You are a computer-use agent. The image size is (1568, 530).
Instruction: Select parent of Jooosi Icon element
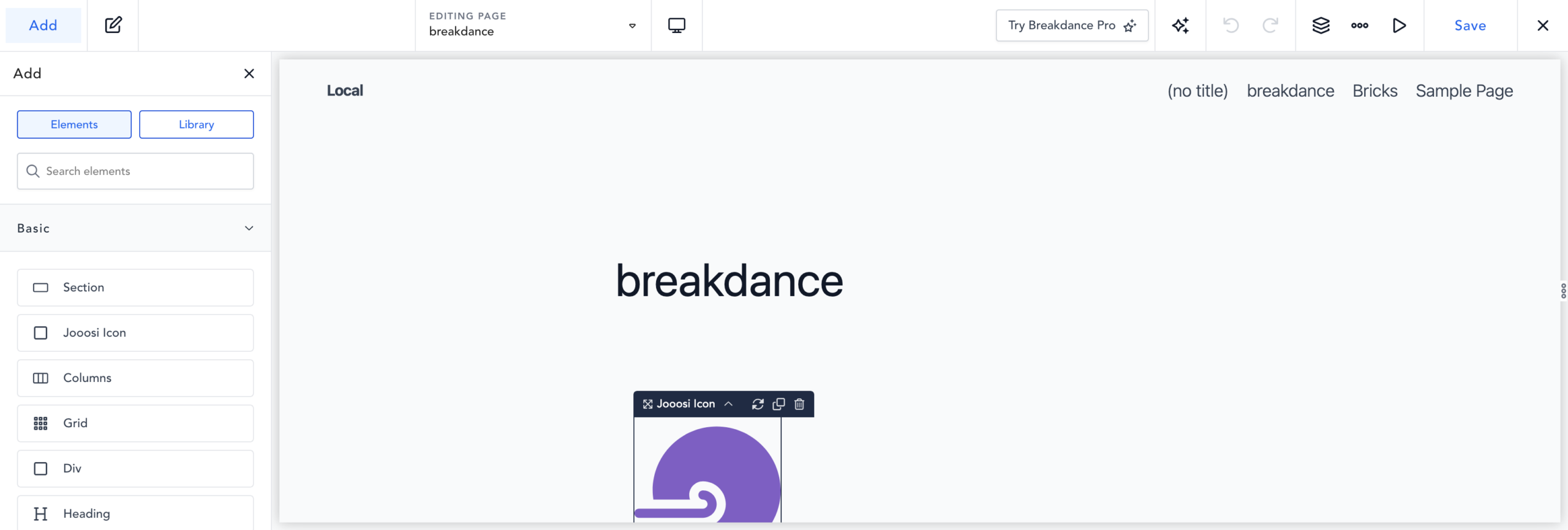click(728, 404)
